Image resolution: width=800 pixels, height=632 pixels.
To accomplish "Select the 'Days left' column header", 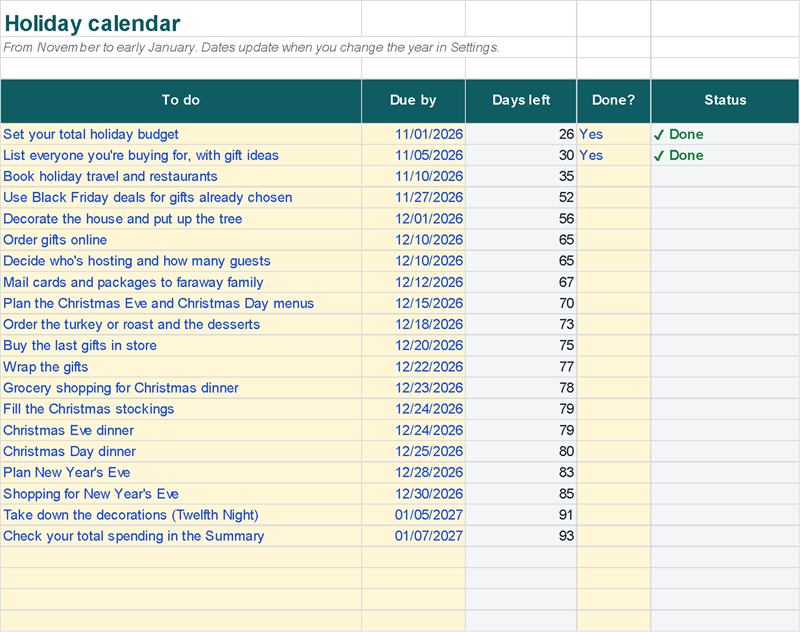I will (x=521, y=100).
